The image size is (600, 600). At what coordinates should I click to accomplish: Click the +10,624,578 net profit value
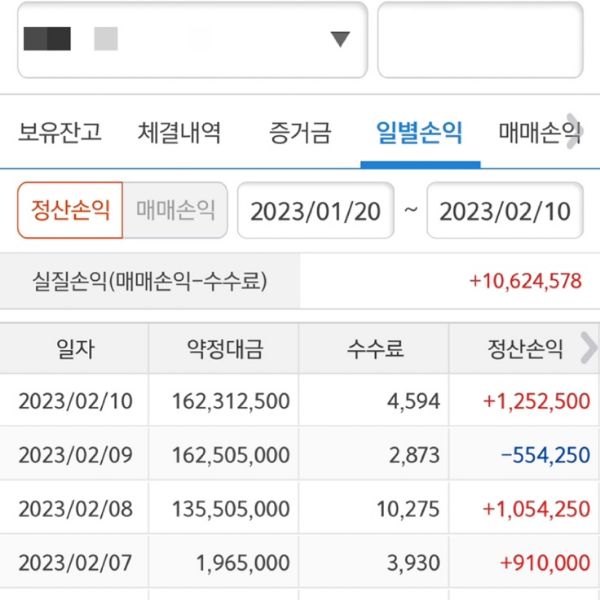click(525, 281)
